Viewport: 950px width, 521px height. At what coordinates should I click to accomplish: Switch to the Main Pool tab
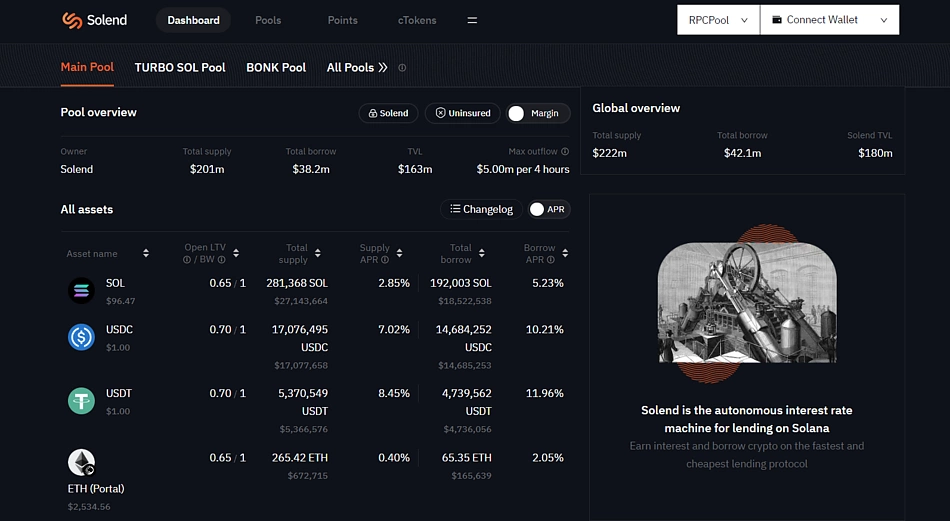point(87,67)
